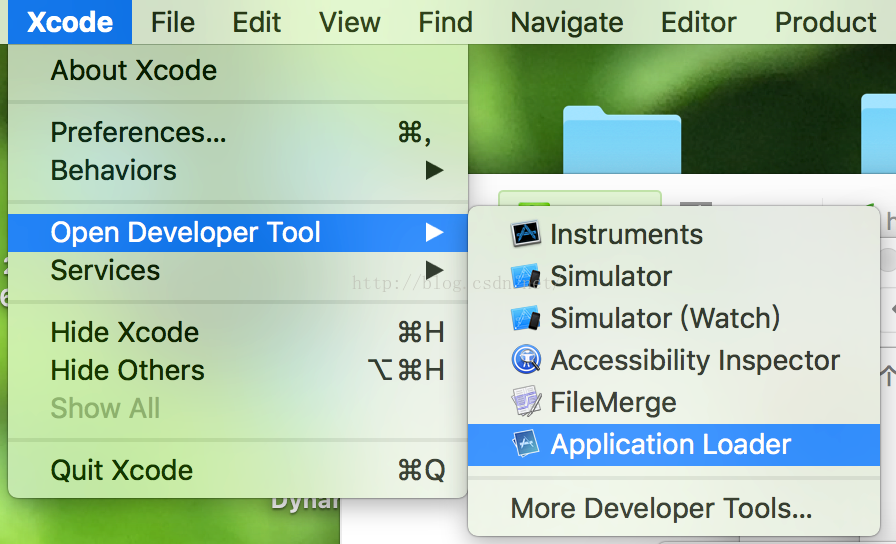Screen dimensions: 896x544
Task: Click the Accessibility Inspector icon
Action: 526,361
